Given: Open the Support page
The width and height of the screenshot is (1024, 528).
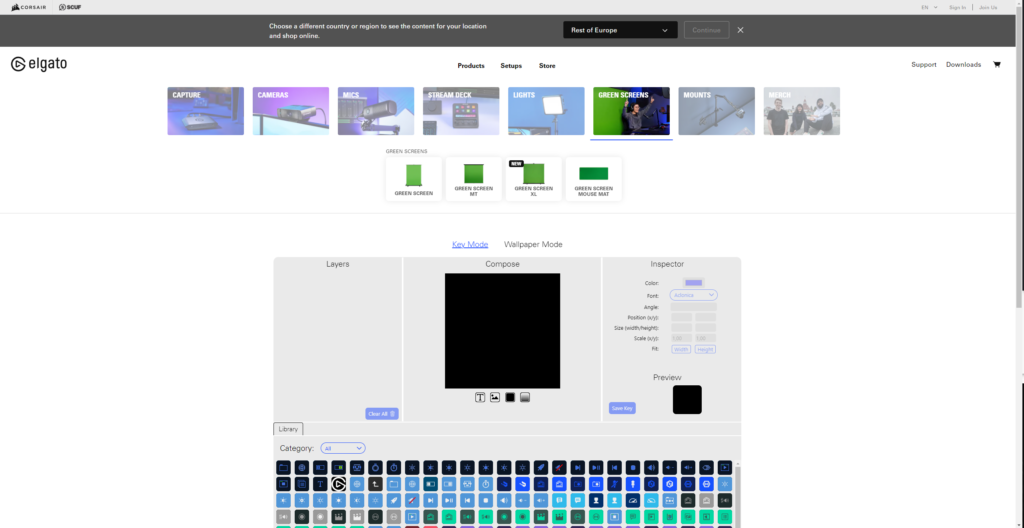Looking at the screenshot, I should click(924, 65).
